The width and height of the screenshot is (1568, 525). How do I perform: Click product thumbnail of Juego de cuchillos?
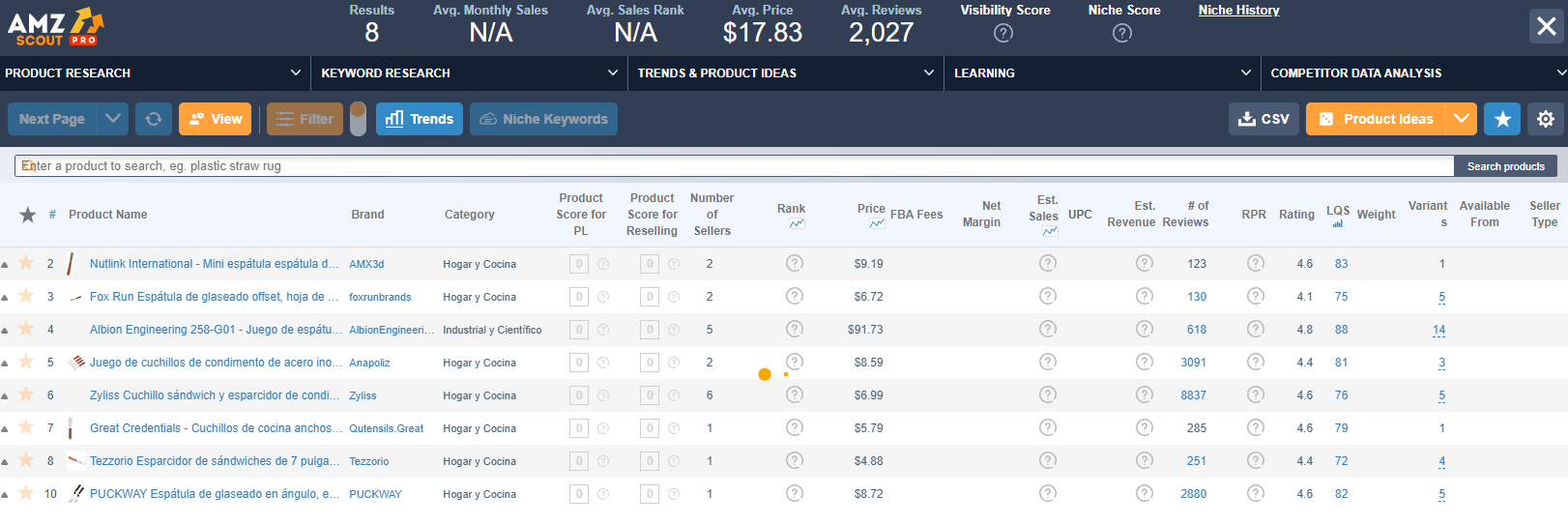tap(76, 363)
